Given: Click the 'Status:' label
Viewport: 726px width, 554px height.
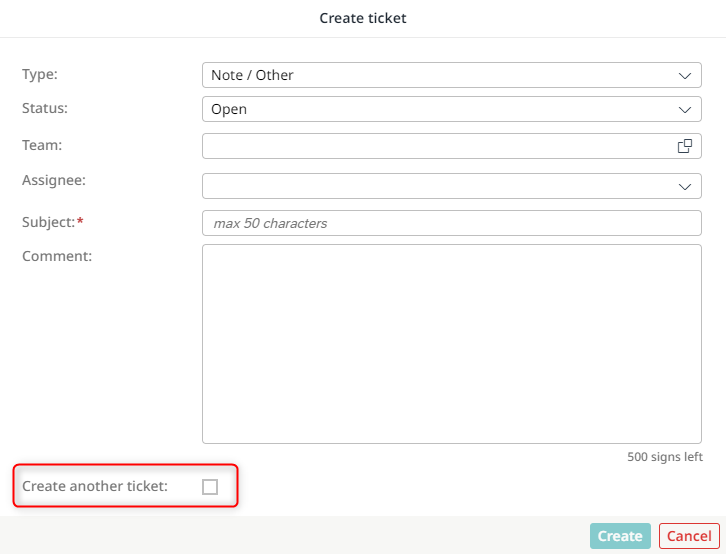Looking at the screenshot, I should coord(44,108).
